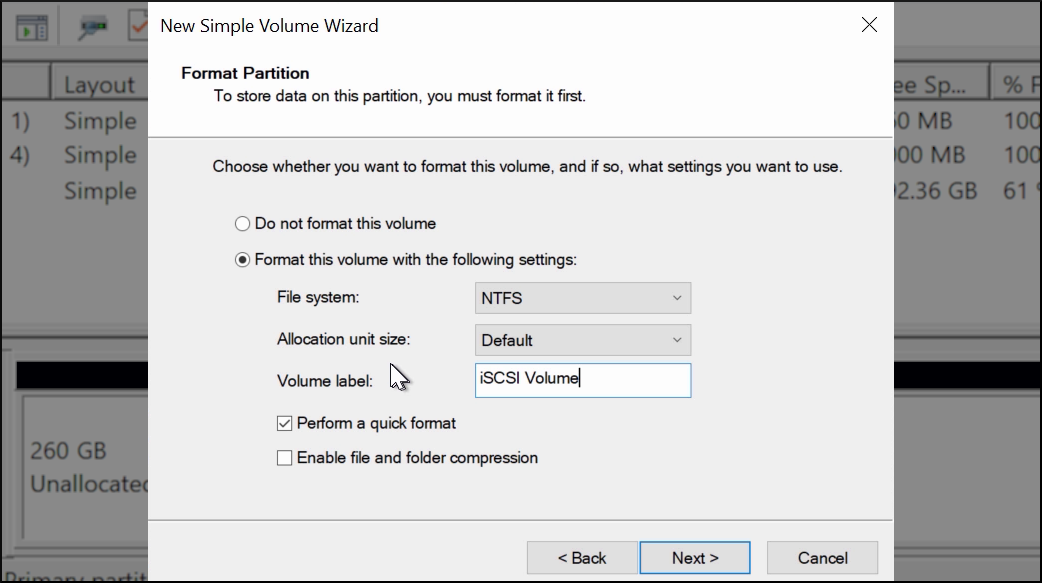Cancel the New Simple Volume Wizard
1042x583 pixels.
tap(822, 558)
